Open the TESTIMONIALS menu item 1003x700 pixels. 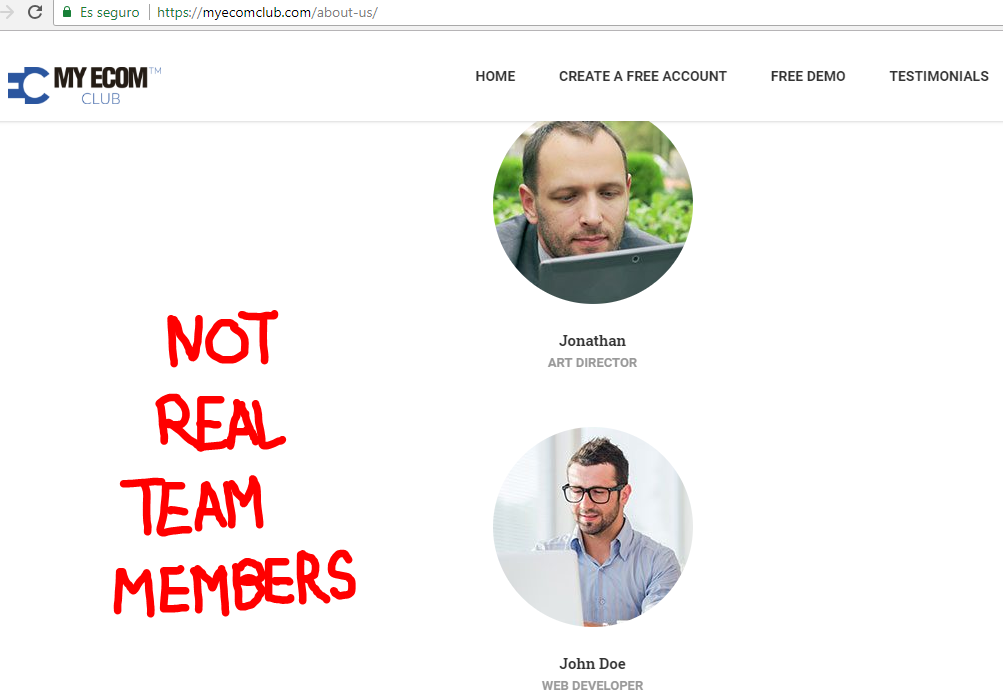tap(939, 76)
